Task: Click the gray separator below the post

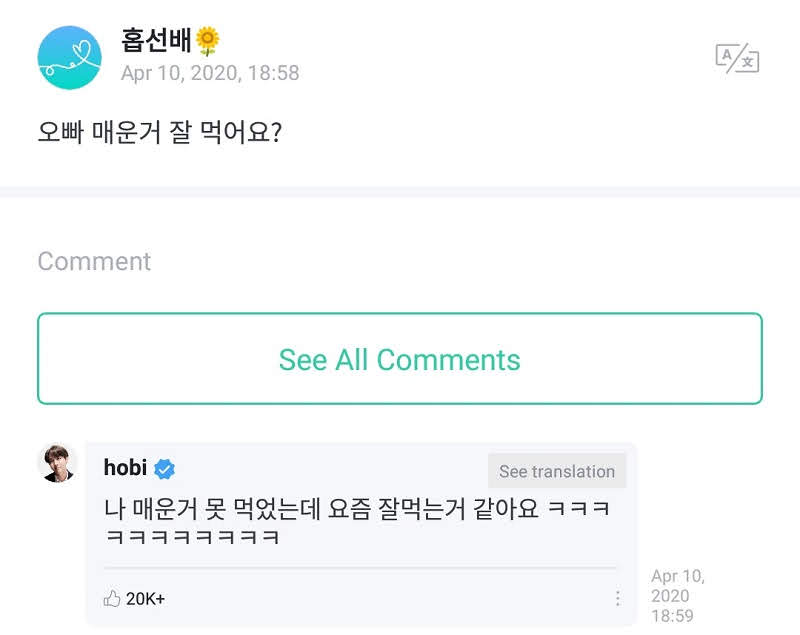Action: [x=400, y=192]
